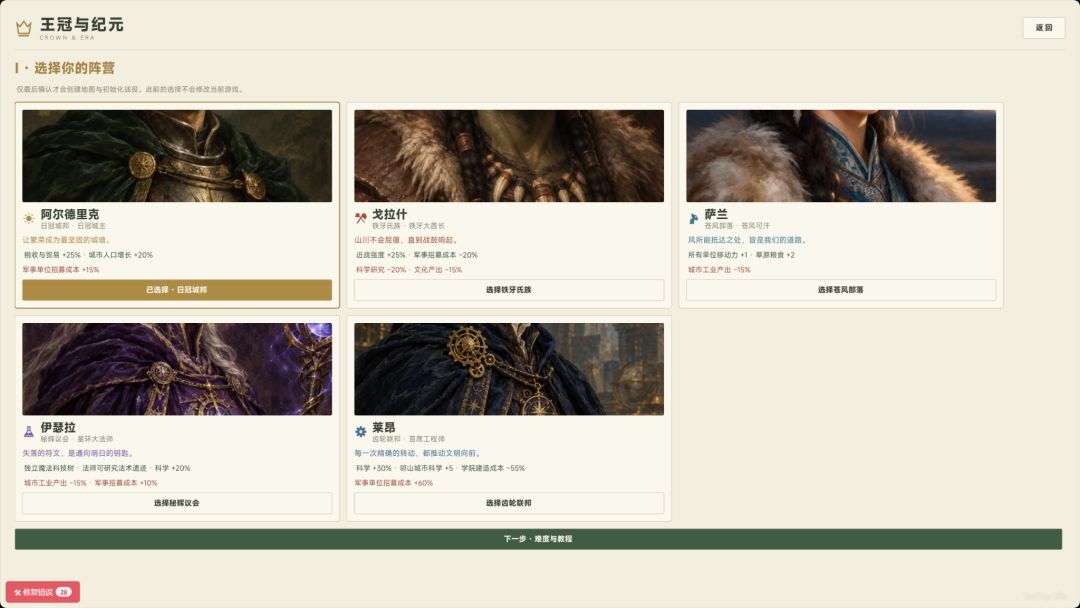Click the motto 每一次精确的转动，都推动文明向前。
This screenshot has height=608, width=1080.
pyautogui.click(x=418, y=453)
